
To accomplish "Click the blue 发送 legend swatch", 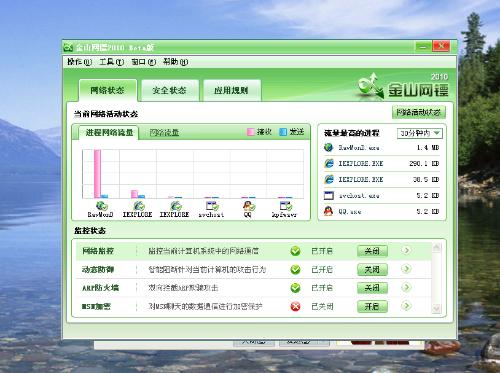I will (x=283, y=132).
